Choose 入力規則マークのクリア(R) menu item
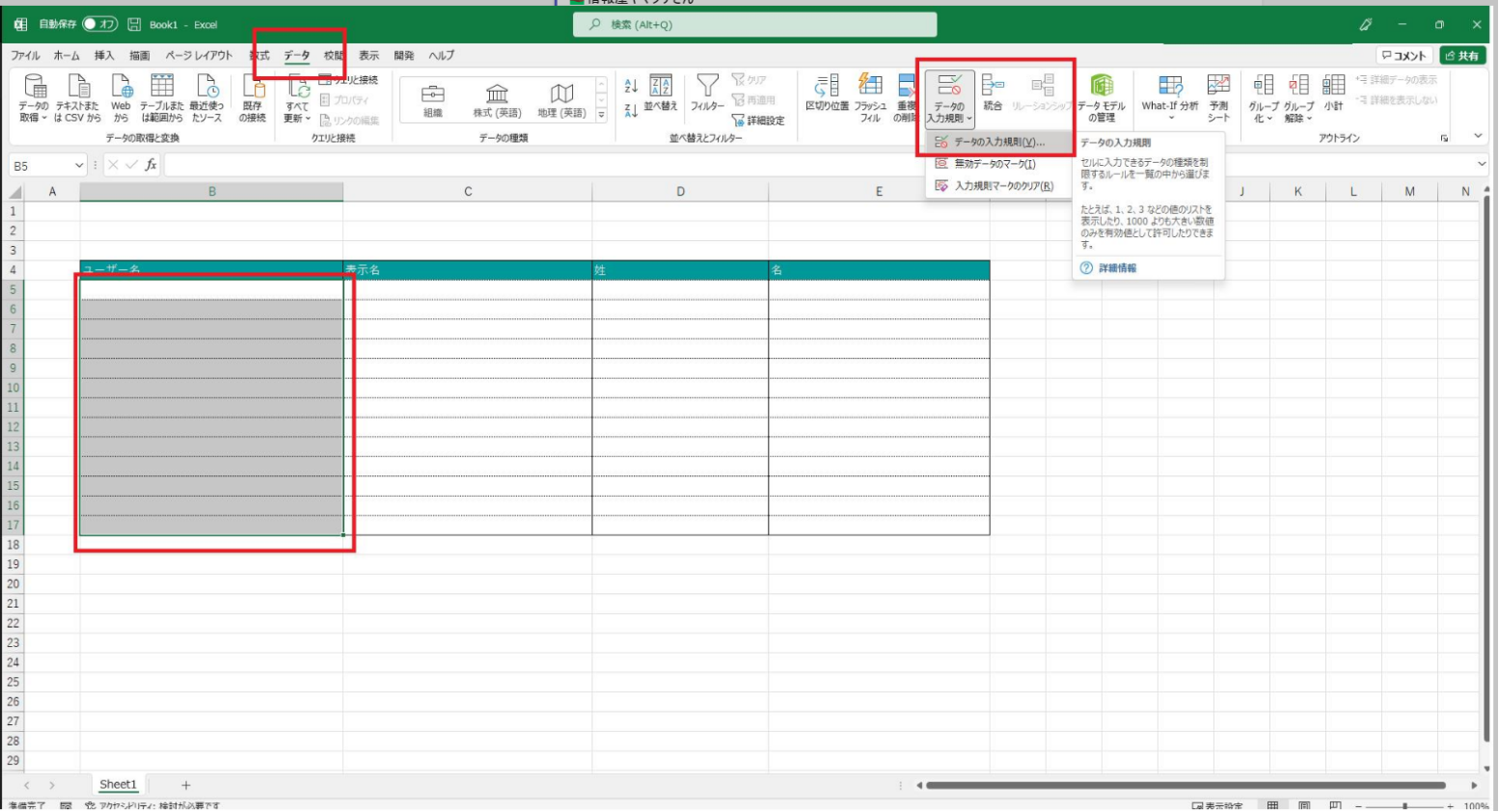1499x812 pixels. pos(998,186)
